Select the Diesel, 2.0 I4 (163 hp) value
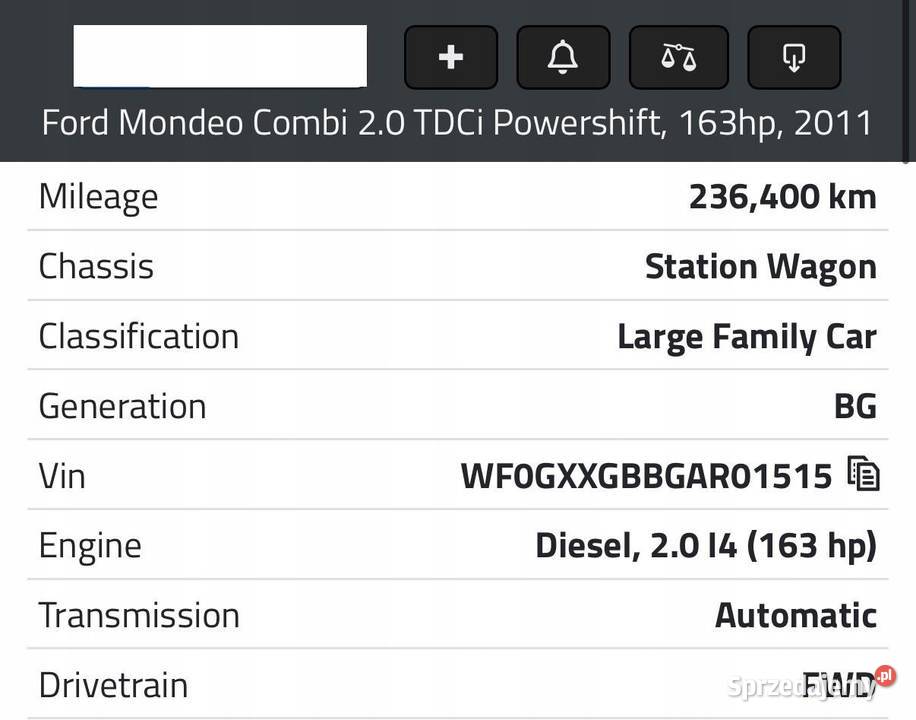 (x=706, y=546)
